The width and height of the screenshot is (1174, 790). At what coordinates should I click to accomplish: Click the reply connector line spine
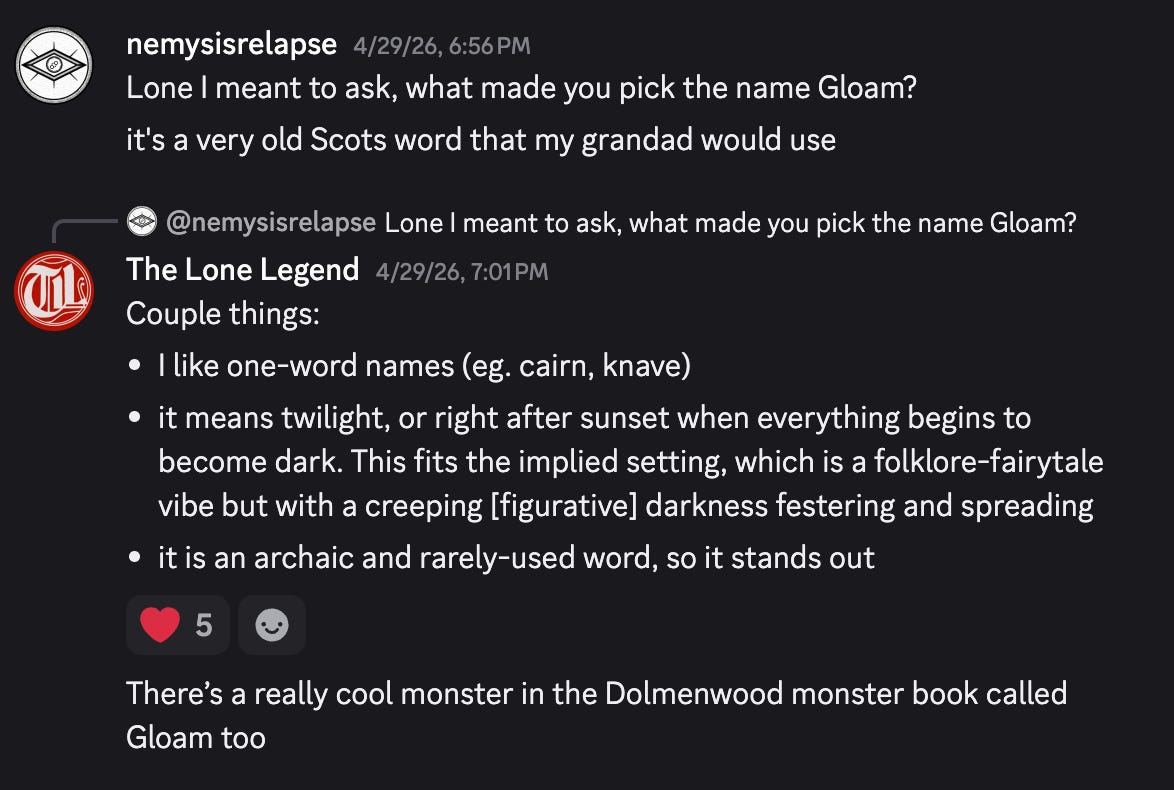click(x=83, y=229)
